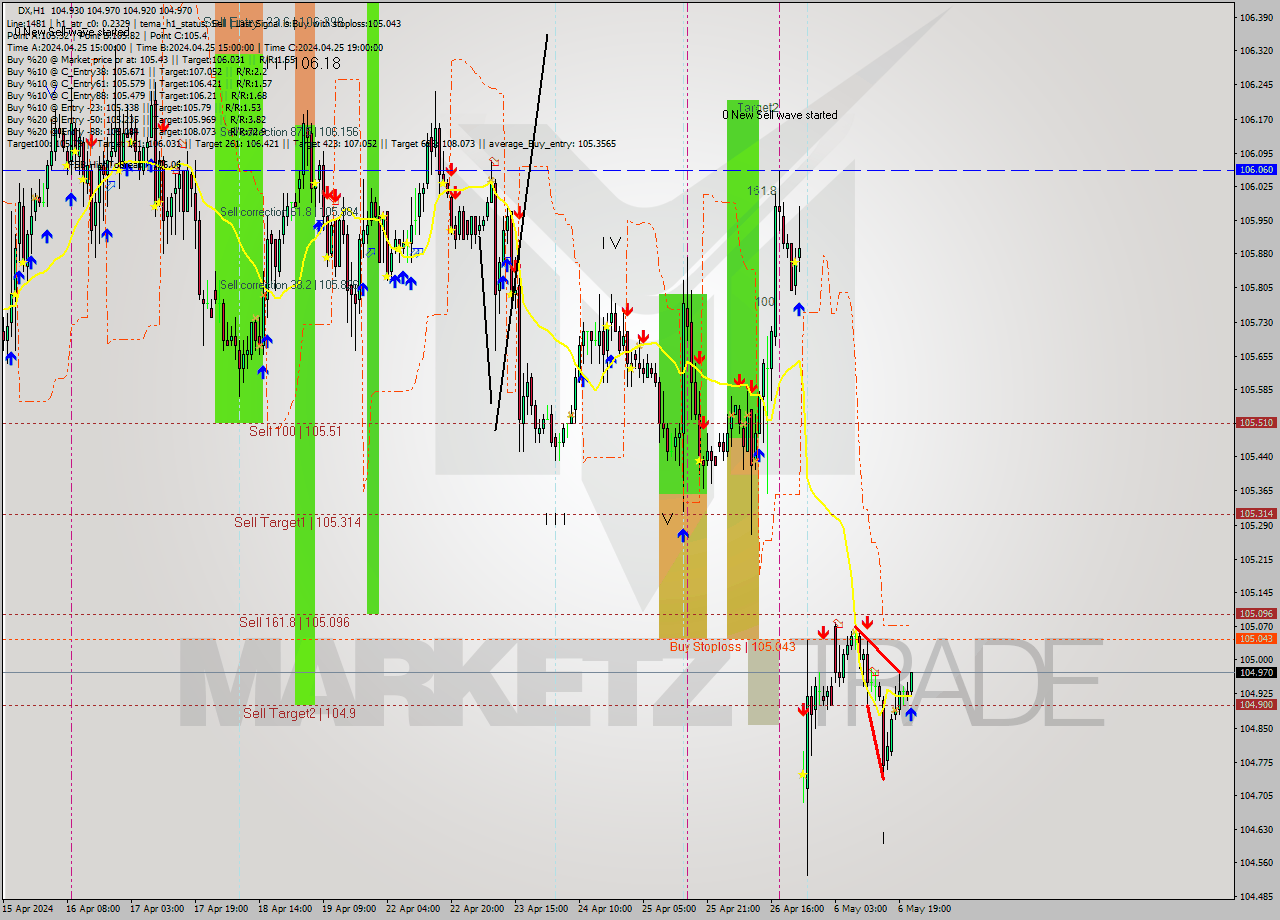Click the black 104.970 current price tag
Screen dimensions: 1280x920
1256,672
